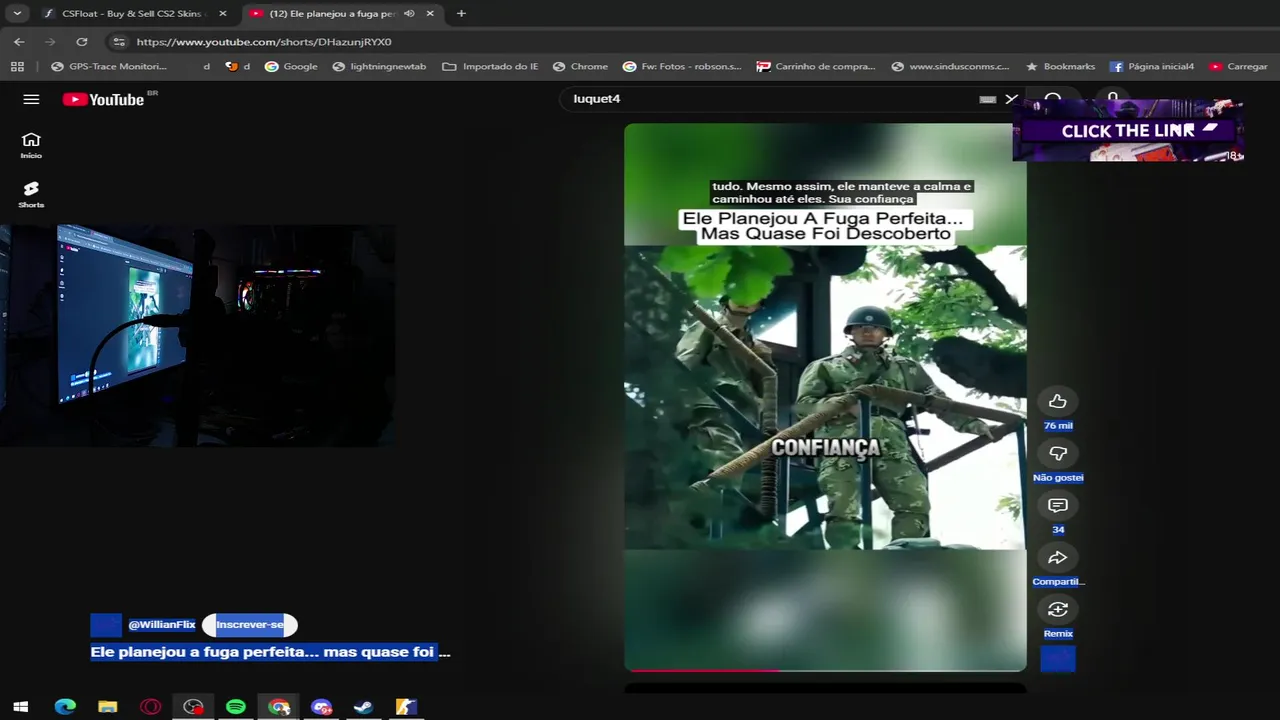Open Início in the YouTube sidebar
1280x720 pixels.
coord(31,145)
